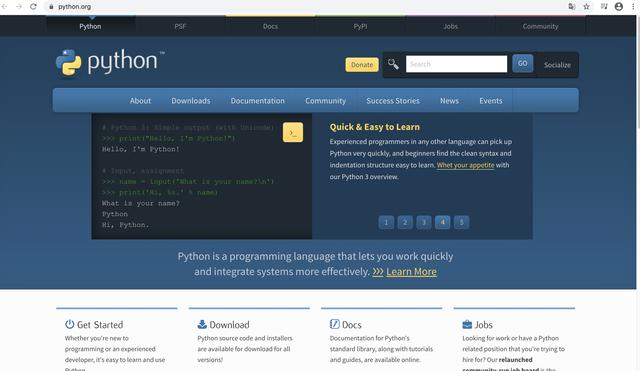This screenshot has height=371, width=640.
Task: Click the 'Get Started' heading
Action: point(100,324)
